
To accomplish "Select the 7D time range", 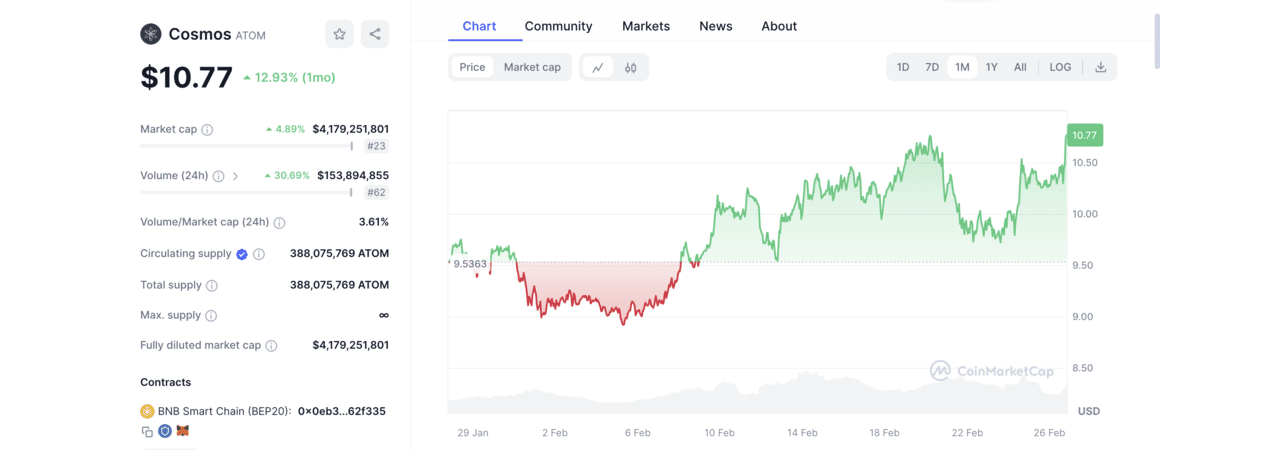I will (932, 67).
